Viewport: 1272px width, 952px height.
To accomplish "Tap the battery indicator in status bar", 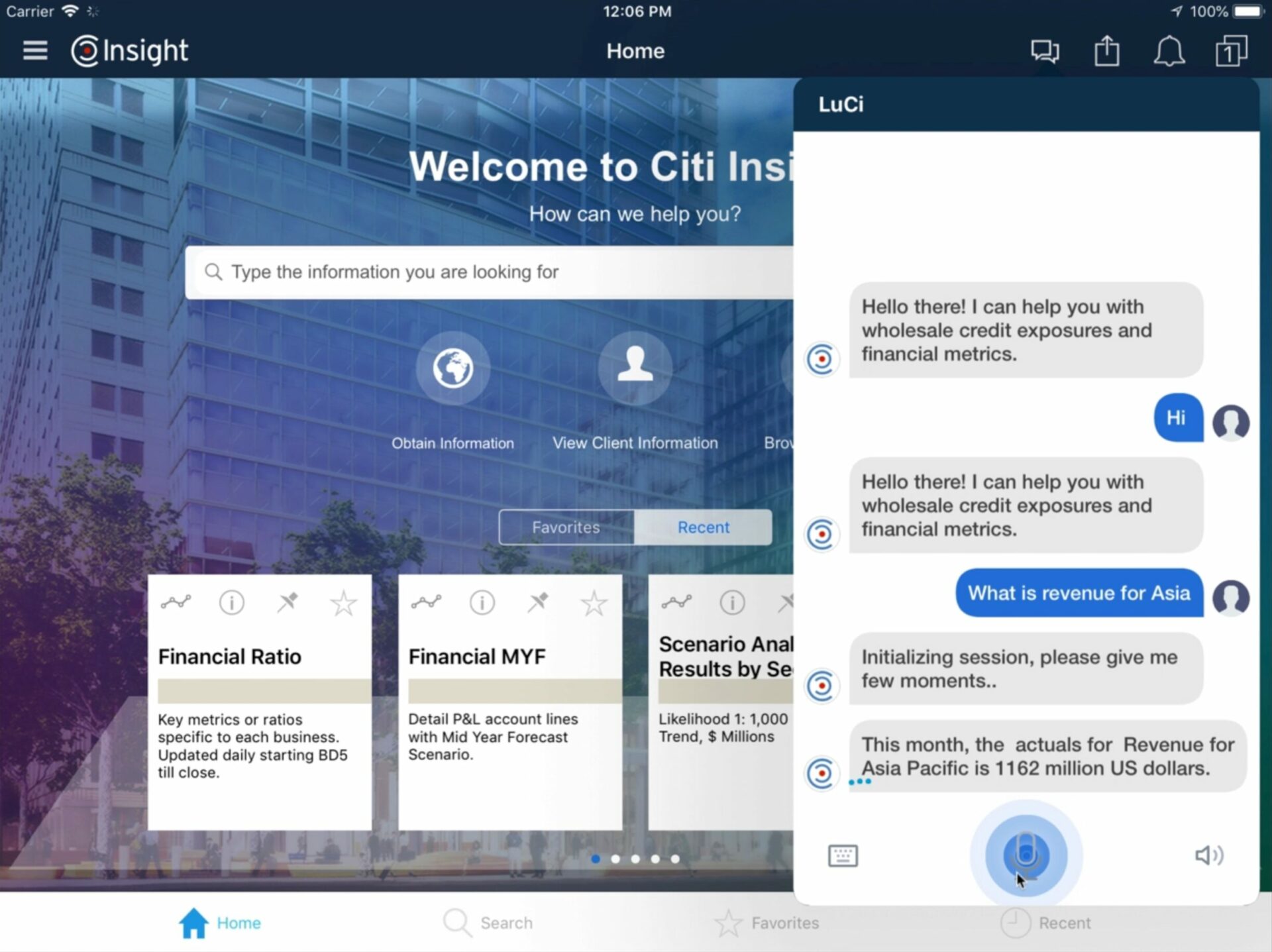I will point(1249,11).
